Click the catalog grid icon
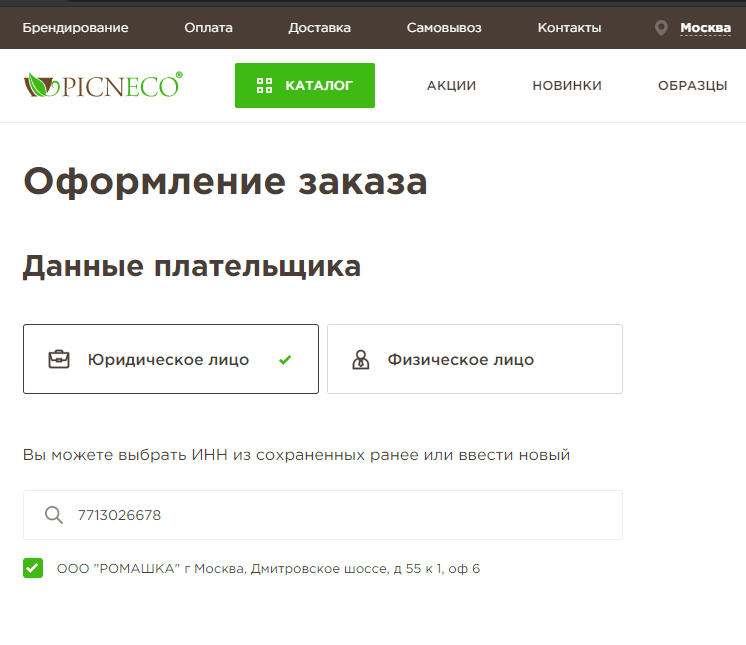 point(265,86)
